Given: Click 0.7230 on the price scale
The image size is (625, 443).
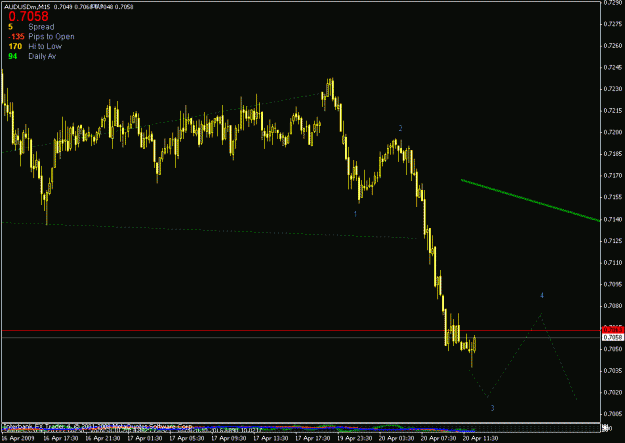Looking at the screenshot, I should click(x=613, y=89).
